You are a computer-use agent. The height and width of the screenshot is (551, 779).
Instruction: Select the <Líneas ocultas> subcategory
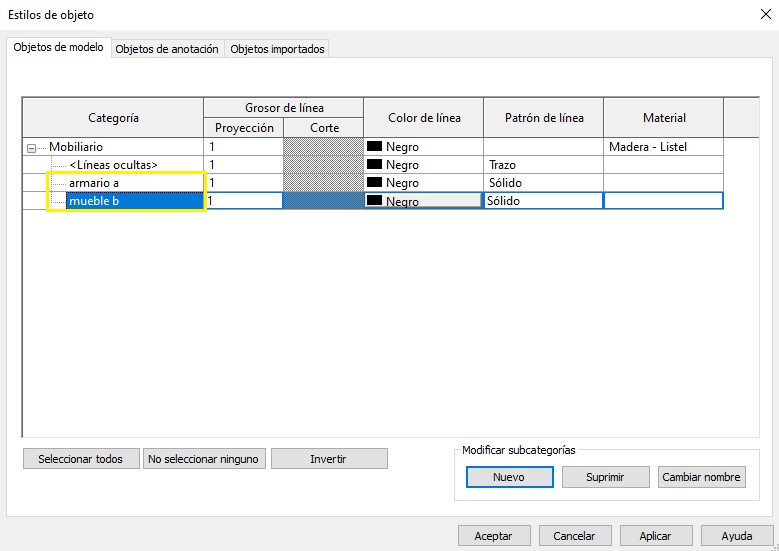click(113, 164)
